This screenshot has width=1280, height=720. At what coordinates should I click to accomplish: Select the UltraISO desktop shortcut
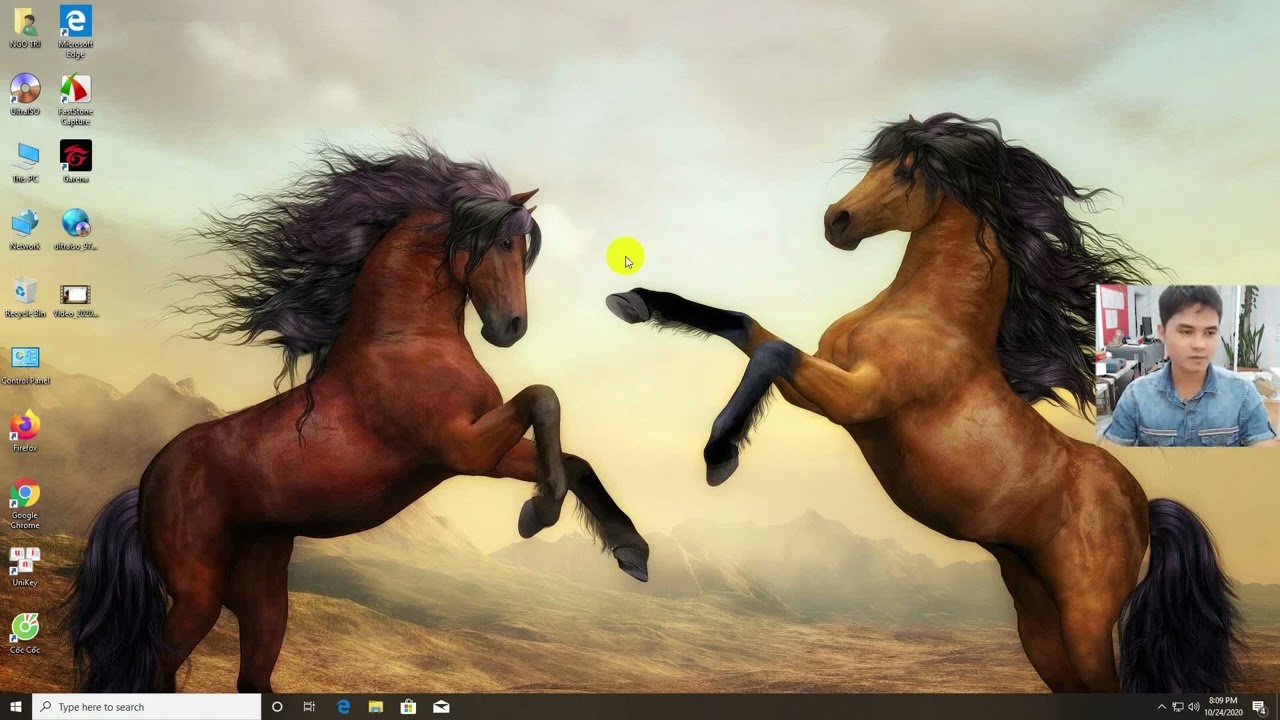(x=25, y=96)
